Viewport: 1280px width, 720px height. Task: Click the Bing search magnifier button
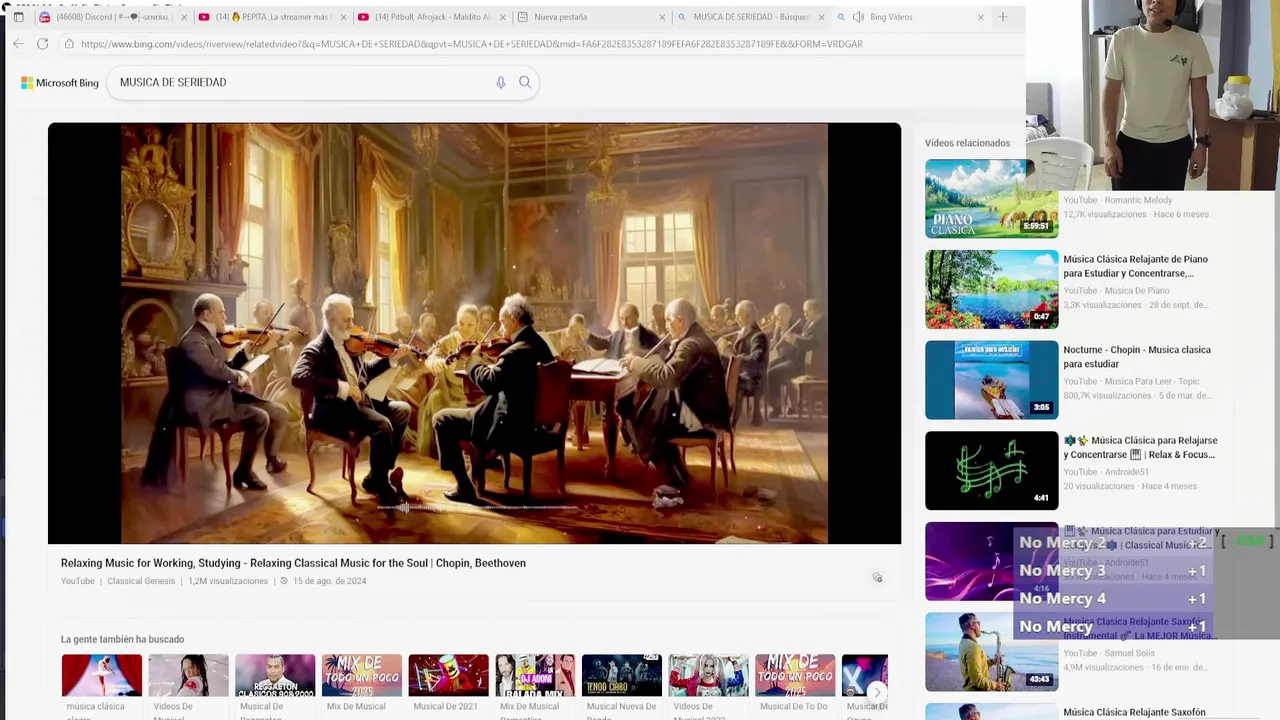[x=525, y=83]
